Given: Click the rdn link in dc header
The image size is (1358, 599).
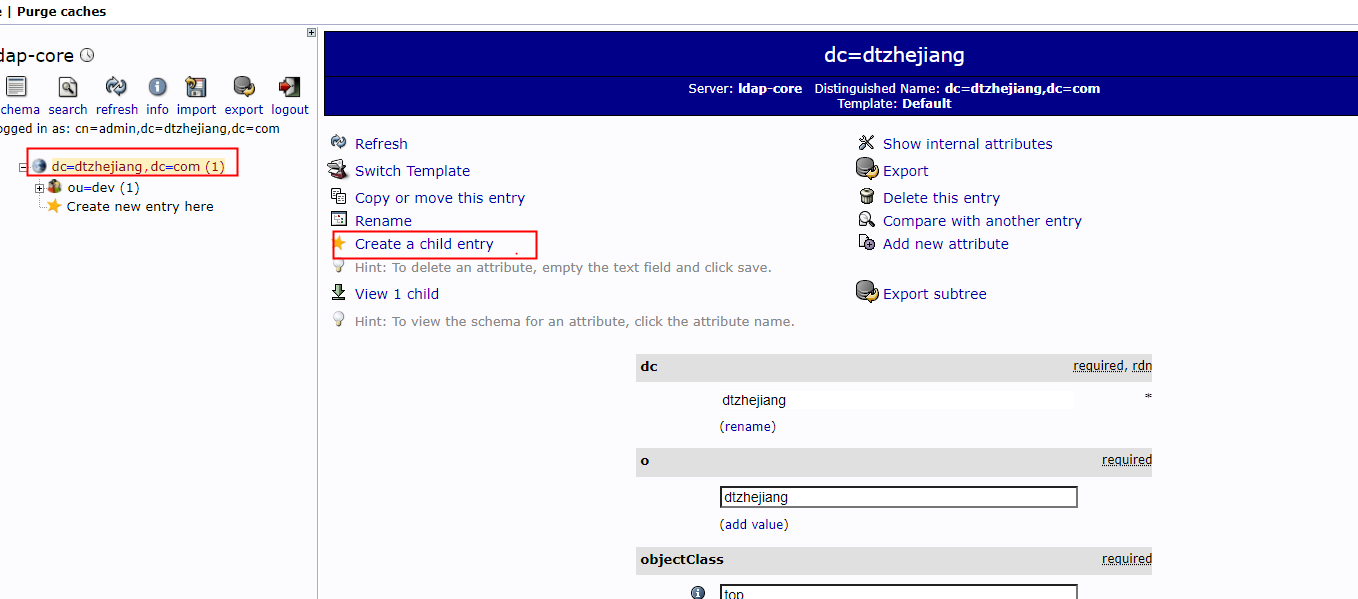Looking at the screenshot, I should (x=1142, y=366).
